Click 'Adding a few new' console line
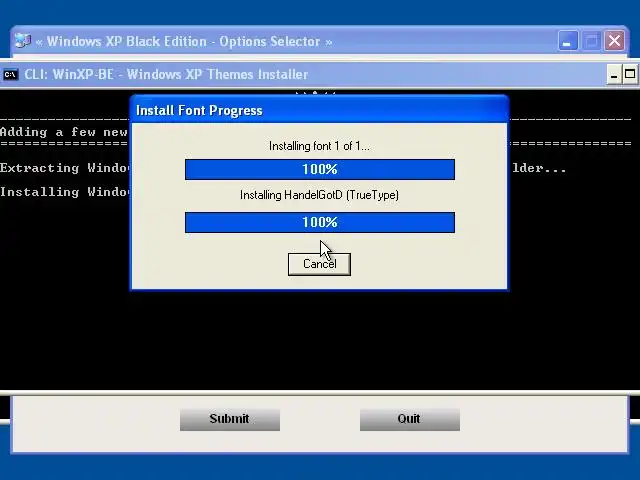The height and width of the screenshot is (480, 640). (64, 132)
